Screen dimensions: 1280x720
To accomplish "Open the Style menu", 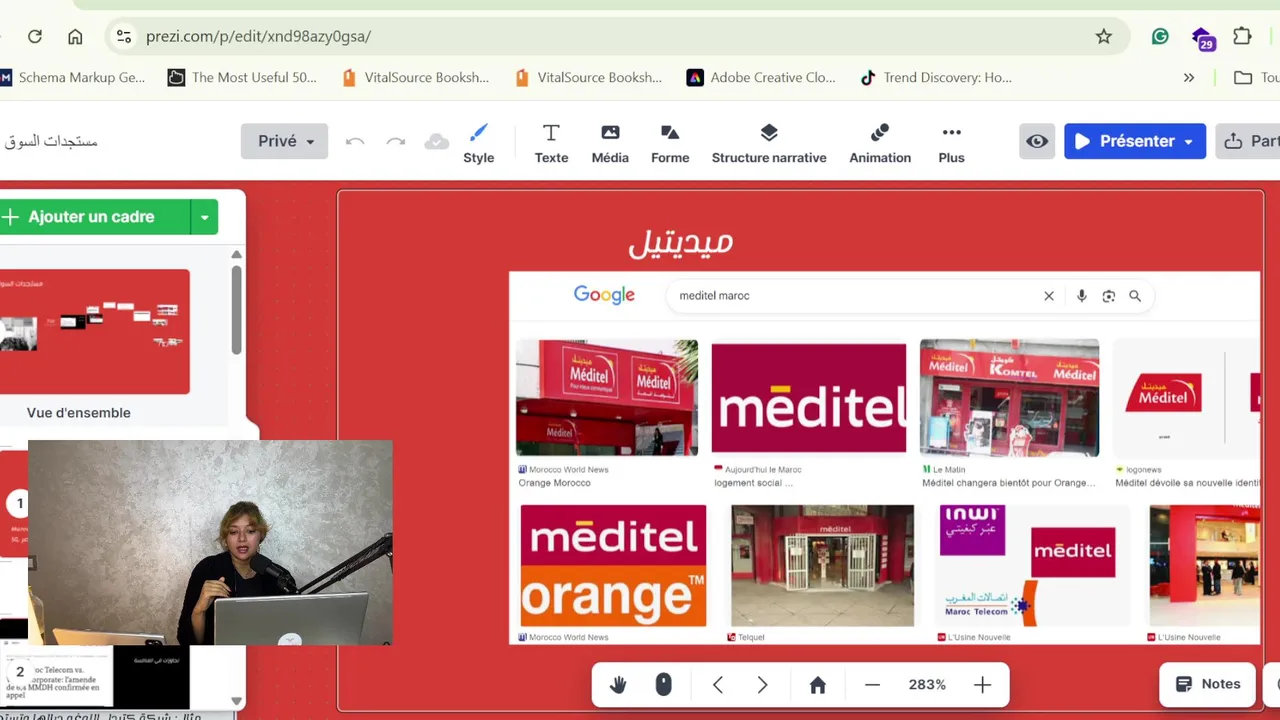I will point(479,143).
